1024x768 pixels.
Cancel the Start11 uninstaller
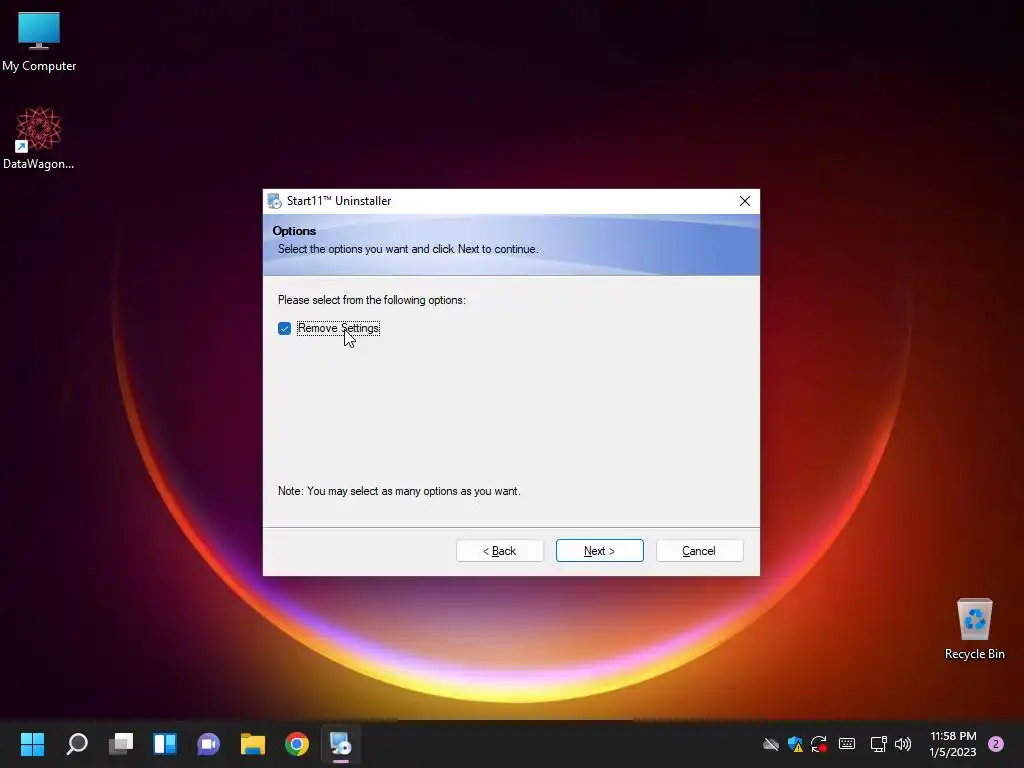tap(699, 551)
